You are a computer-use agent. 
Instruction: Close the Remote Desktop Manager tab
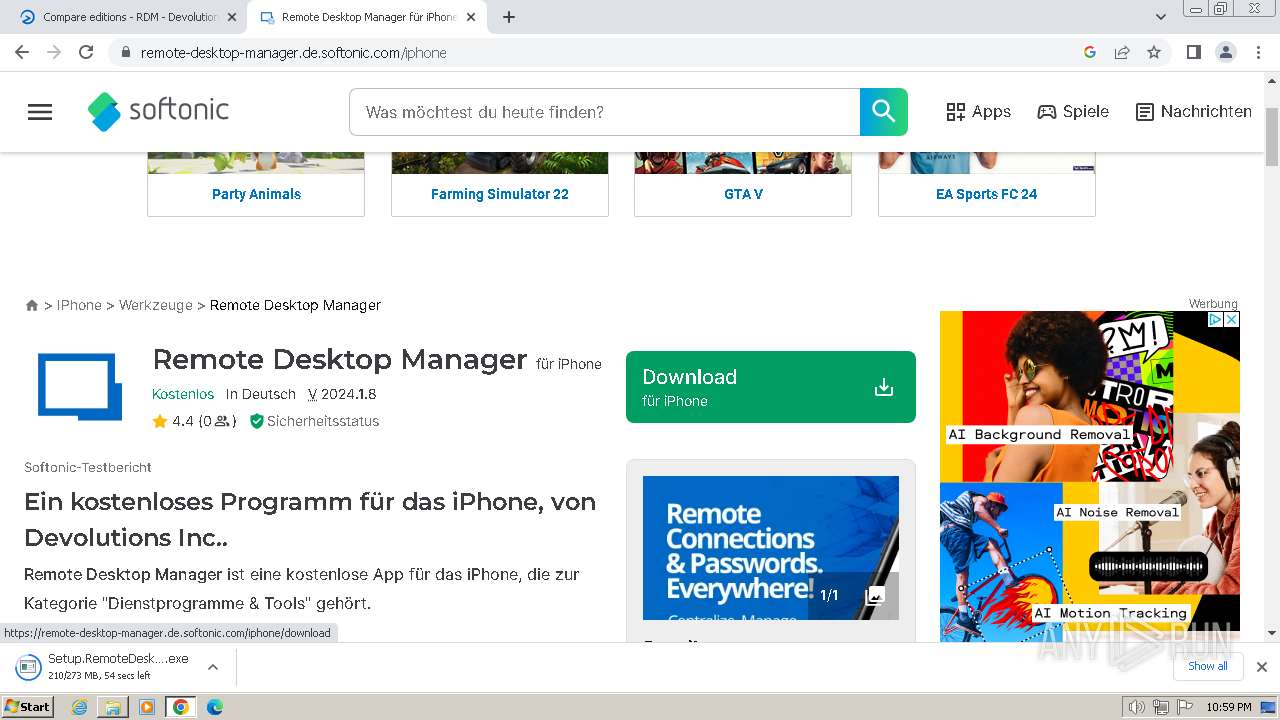[x=471, y=17]
